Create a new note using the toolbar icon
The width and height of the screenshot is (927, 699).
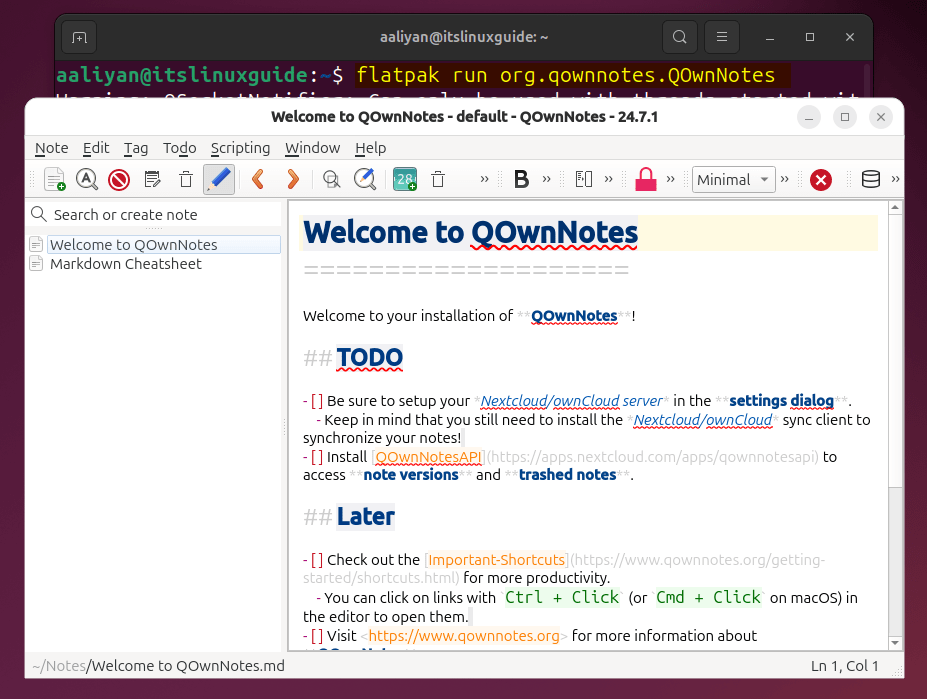pos(56,179)
